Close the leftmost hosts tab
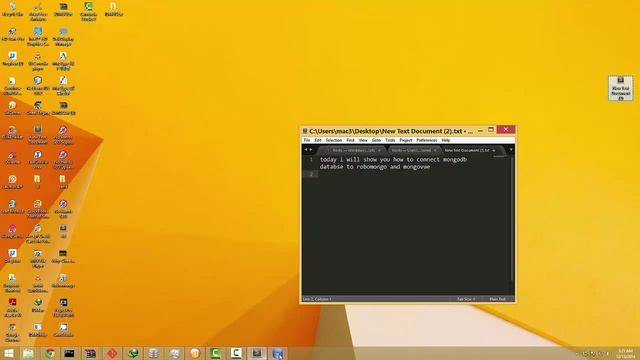Image resolution: width=640 pixels, height=360 pixels. pyautogui.click(x=379, y=150)
